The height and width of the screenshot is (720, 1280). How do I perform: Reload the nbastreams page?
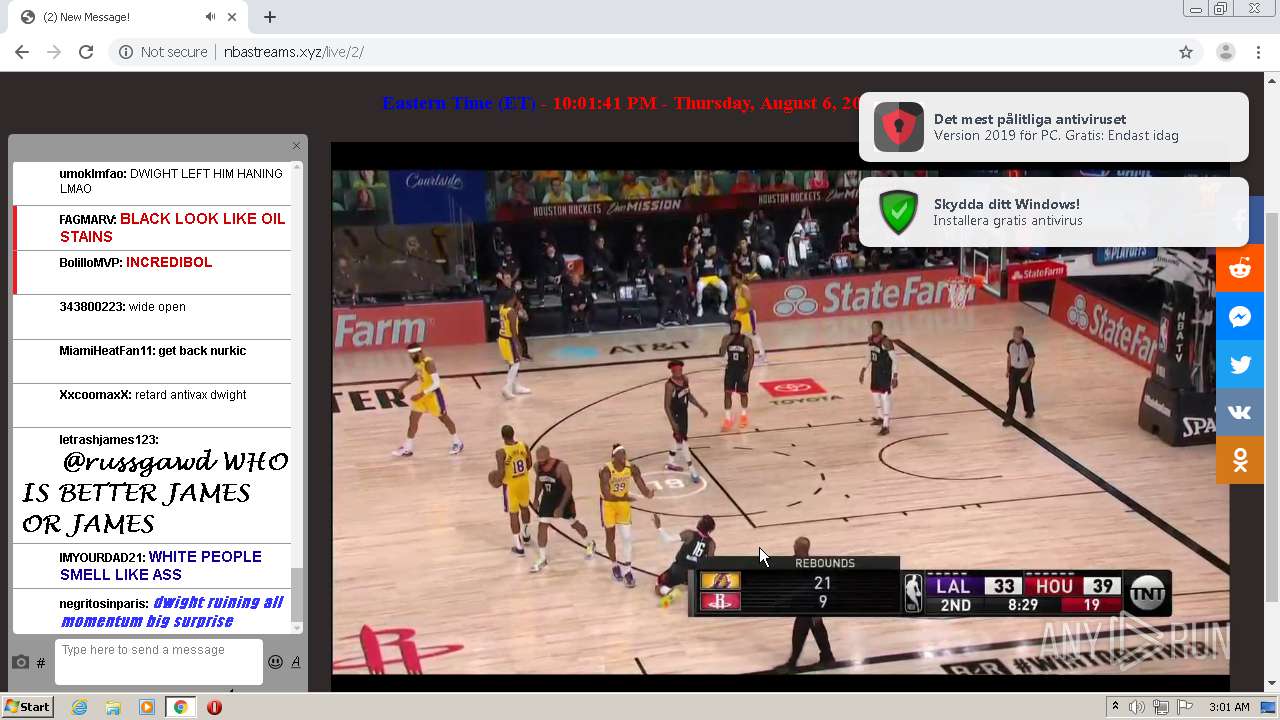click(x=86, y=52)
